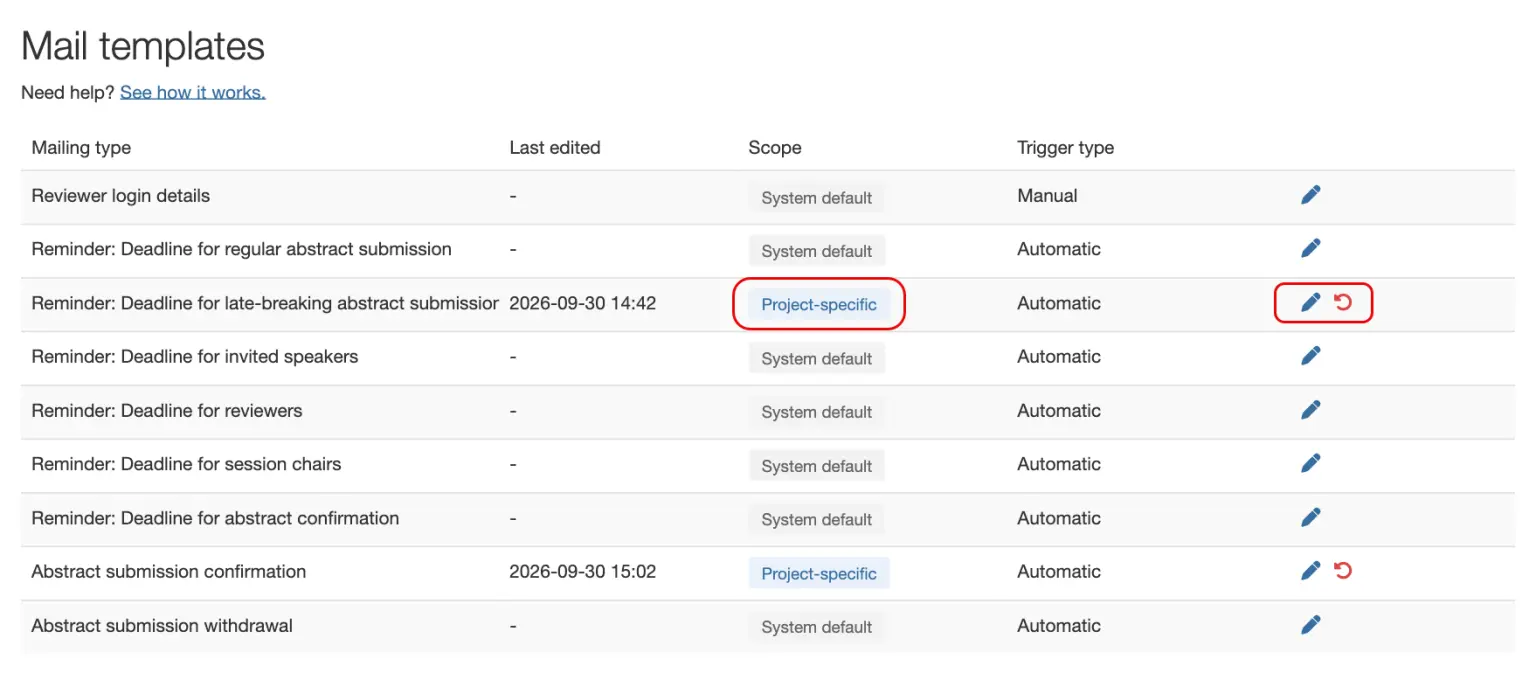This screenshot has height=673, width=1536.
Task: Select 'Reminder: Deadline for invited speakers' text
Action: point(195,356)
